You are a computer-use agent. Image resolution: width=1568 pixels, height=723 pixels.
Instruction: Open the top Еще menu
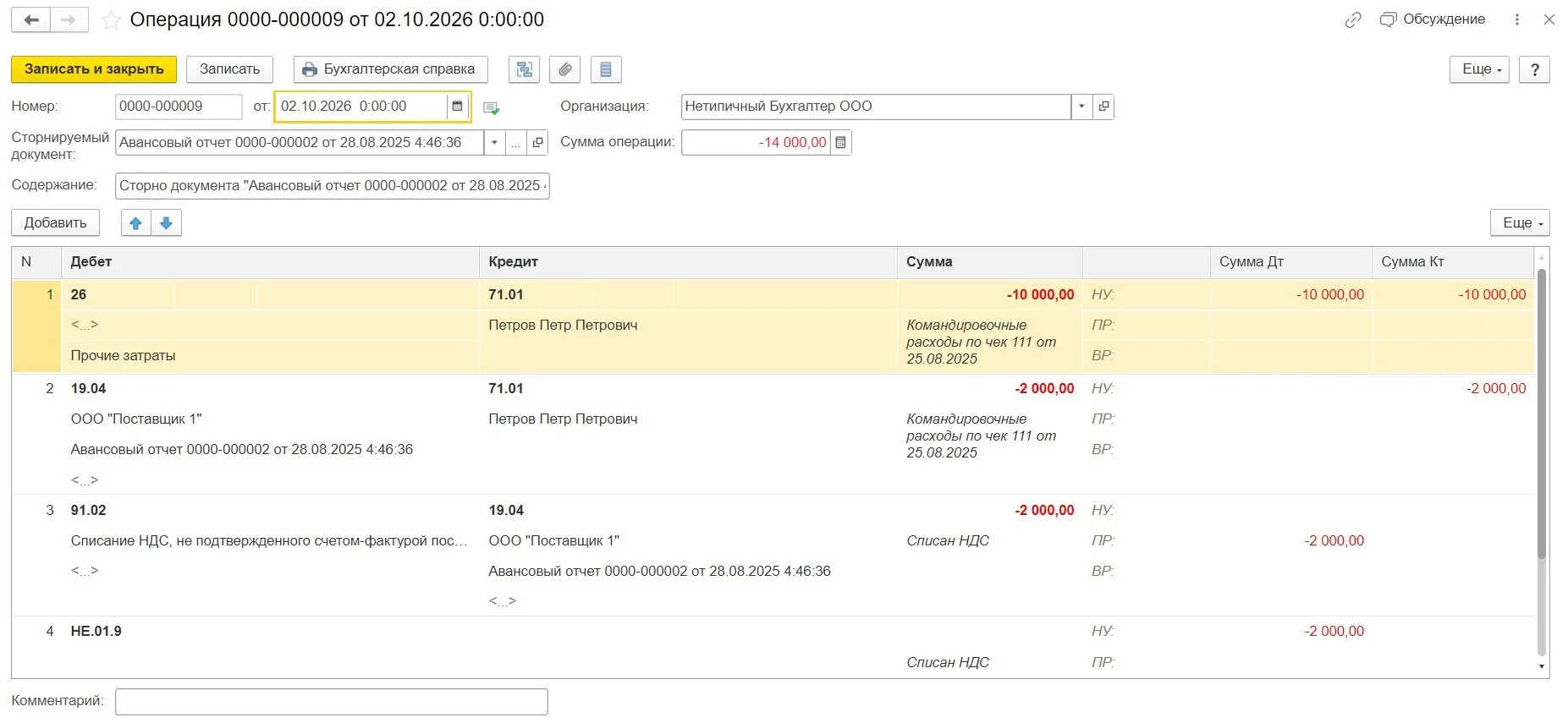tap(1479, 69)
